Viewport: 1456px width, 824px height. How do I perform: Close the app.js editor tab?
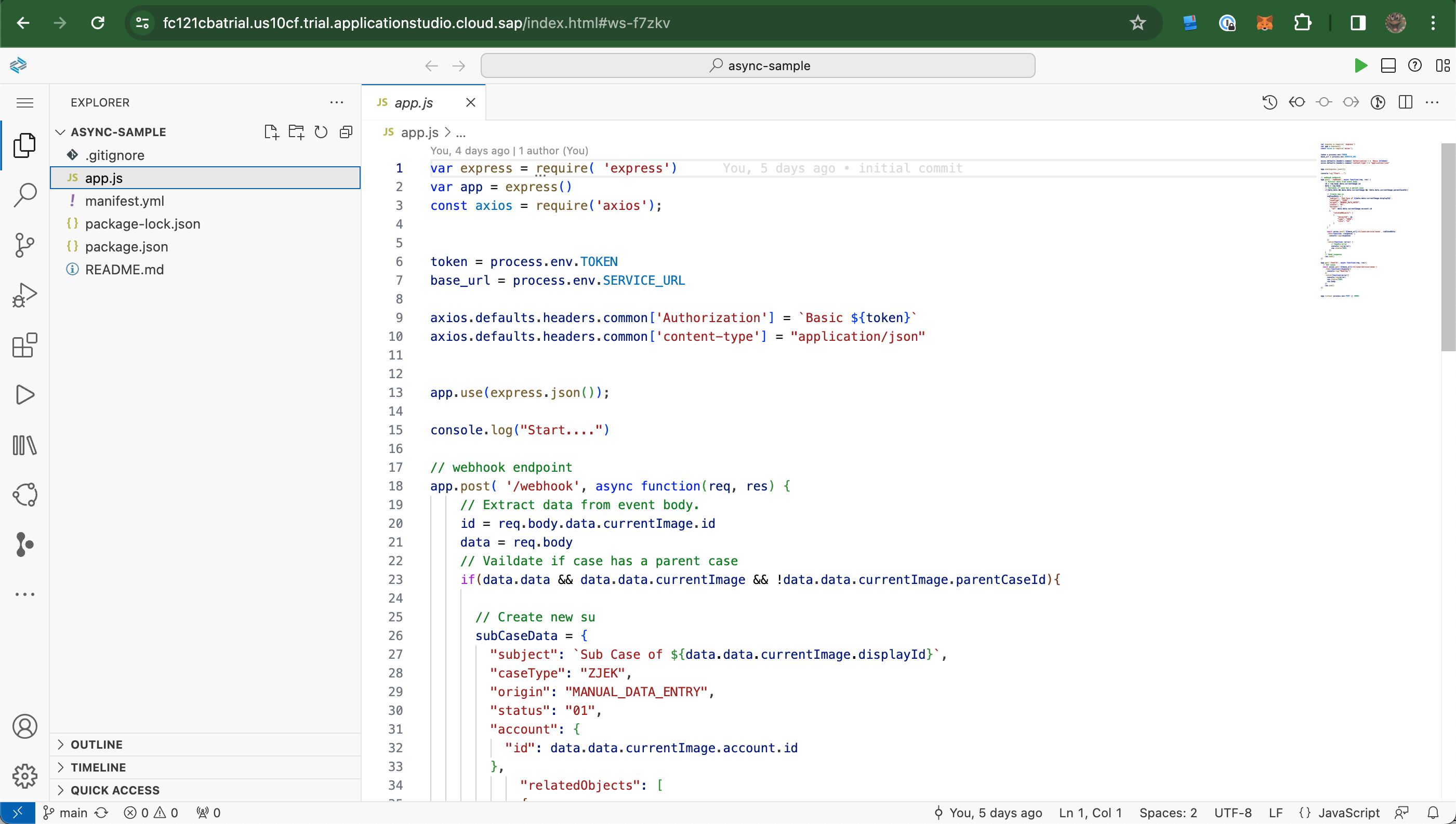(470, 102)
